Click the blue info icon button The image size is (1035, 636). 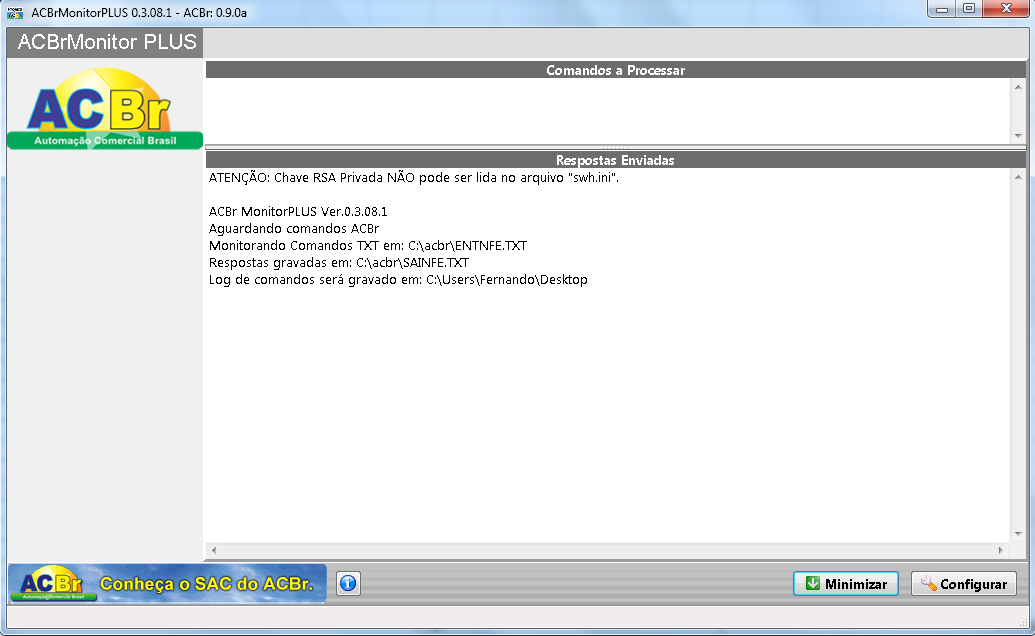tap(349, 583)
